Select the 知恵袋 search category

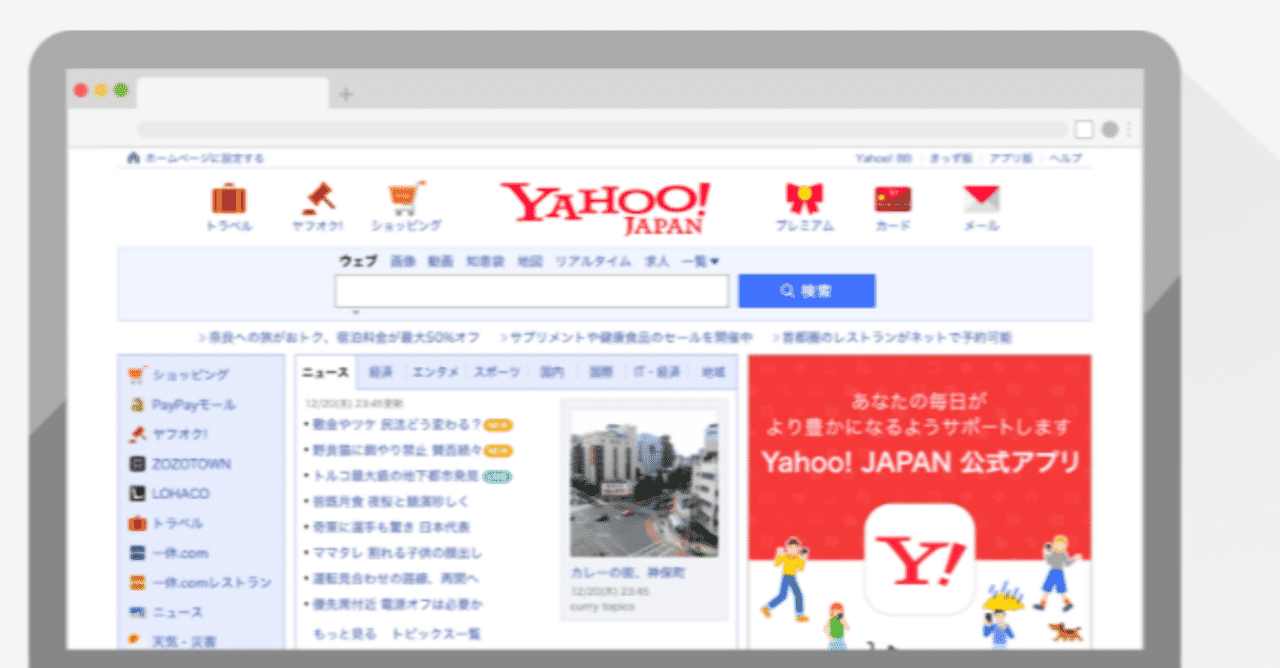coord(485,261)
